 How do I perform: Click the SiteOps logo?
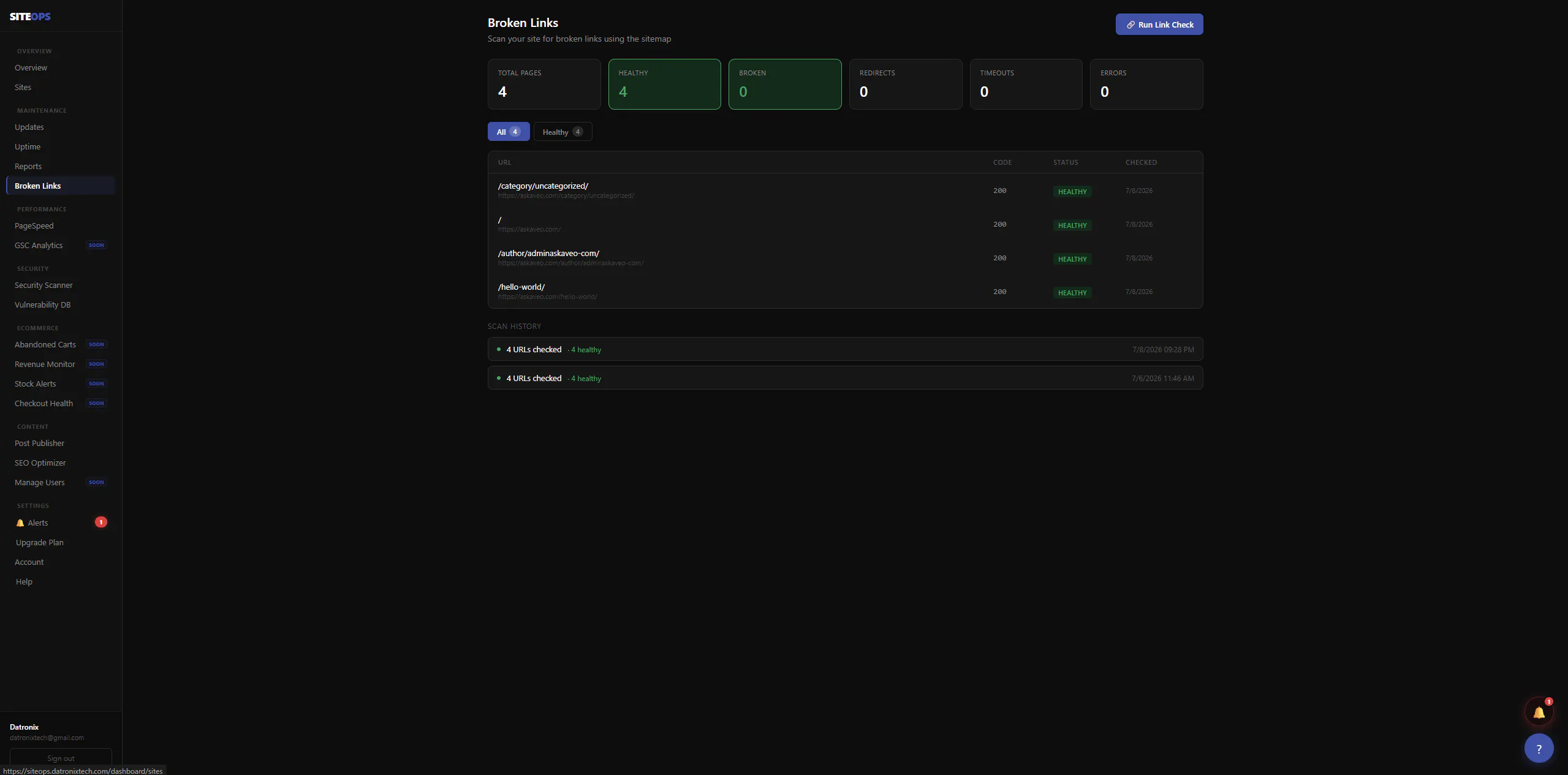click(30, 17)
